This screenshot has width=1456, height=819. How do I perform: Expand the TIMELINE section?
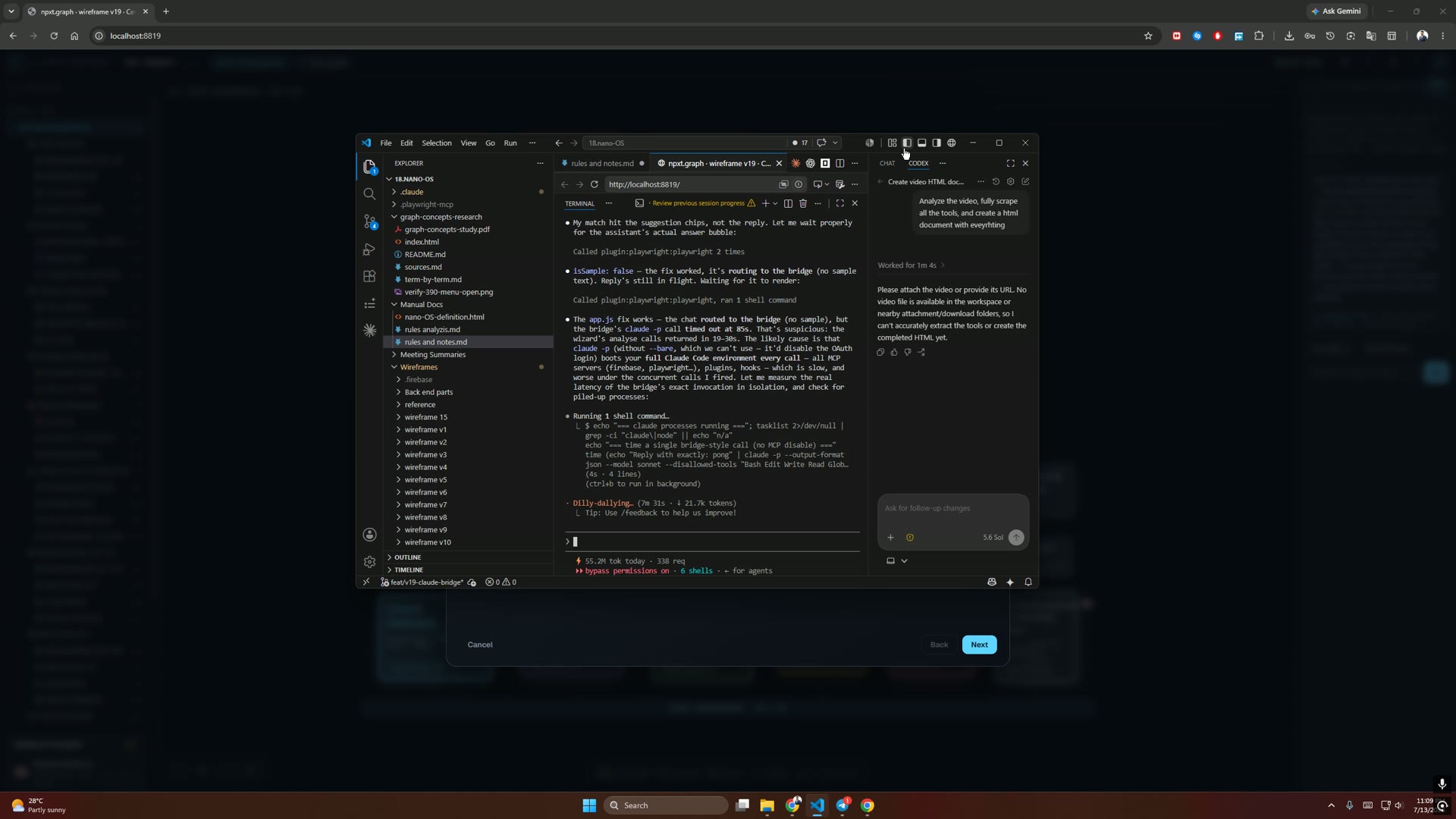[x=466, y=570]
